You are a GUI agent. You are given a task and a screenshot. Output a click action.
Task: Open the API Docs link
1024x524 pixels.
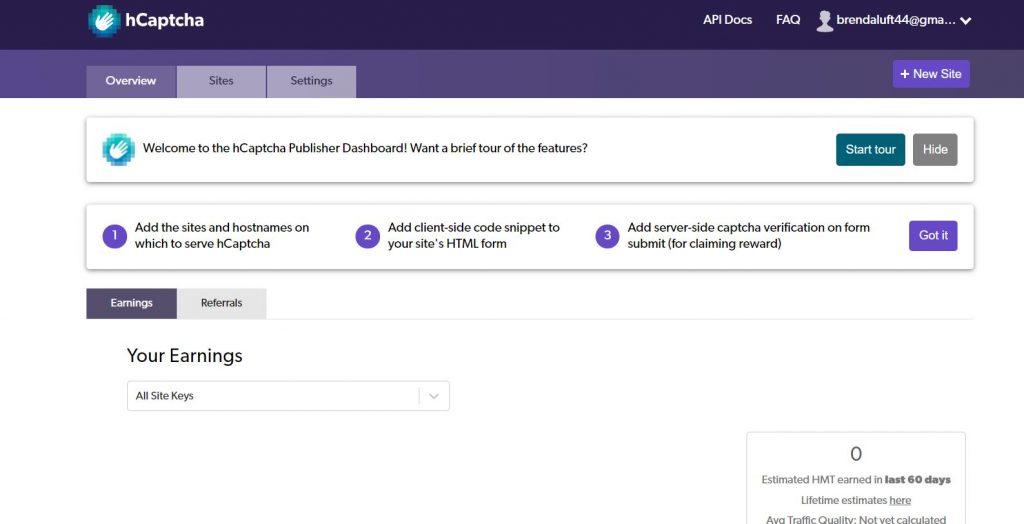click(728, 20)
